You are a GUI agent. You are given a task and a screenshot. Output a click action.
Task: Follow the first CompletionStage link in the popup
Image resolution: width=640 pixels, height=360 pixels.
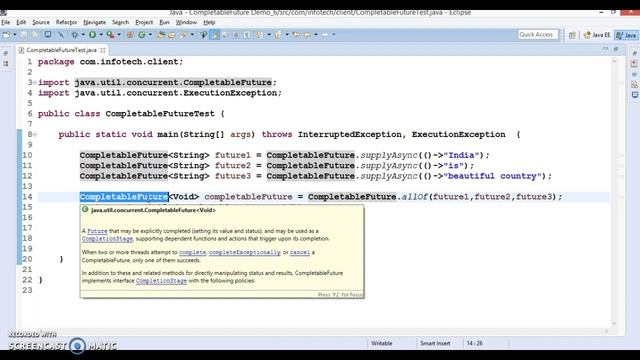point(107,239)
